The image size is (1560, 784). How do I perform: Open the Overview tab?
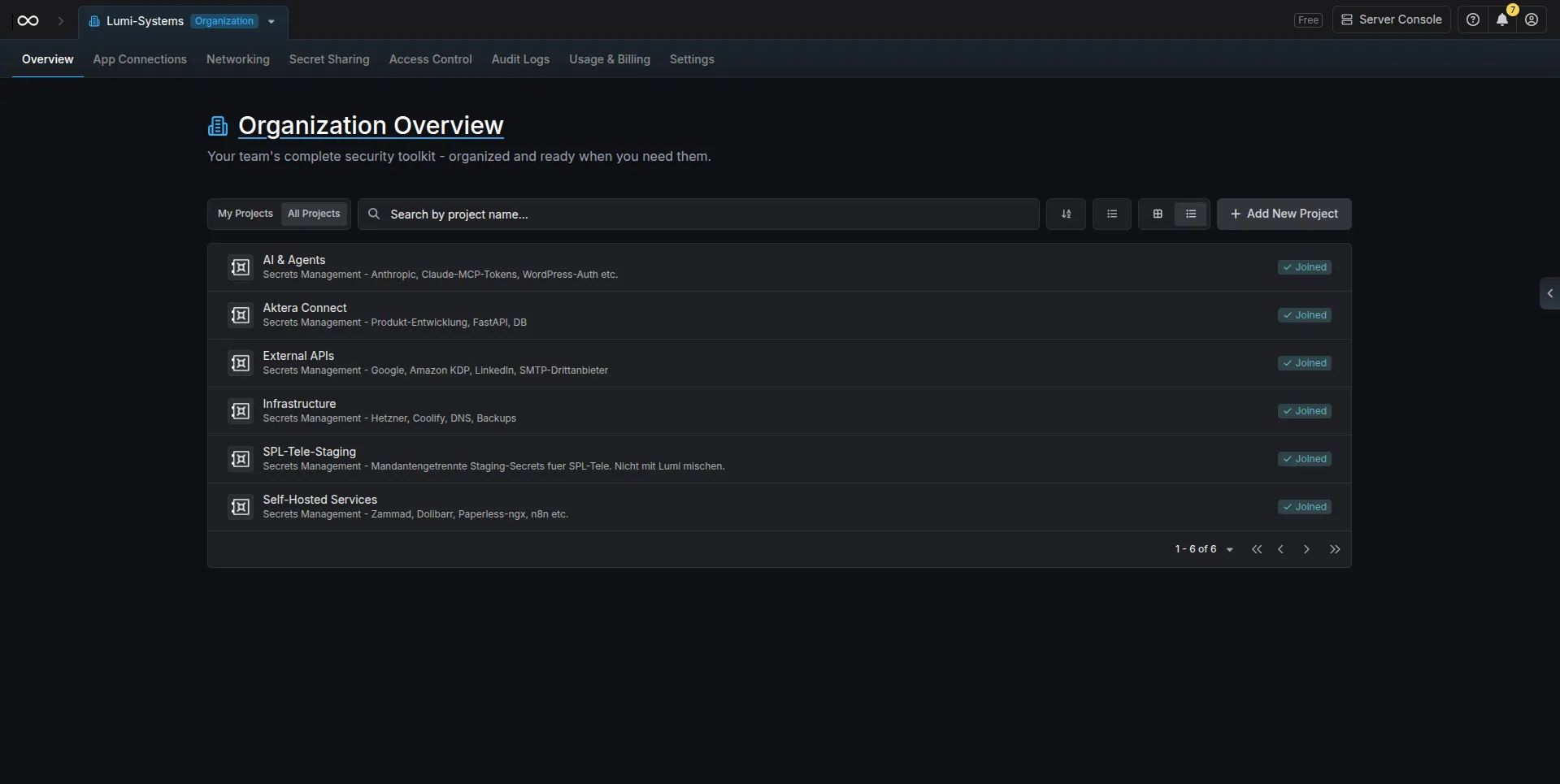(x=47, y=59)
